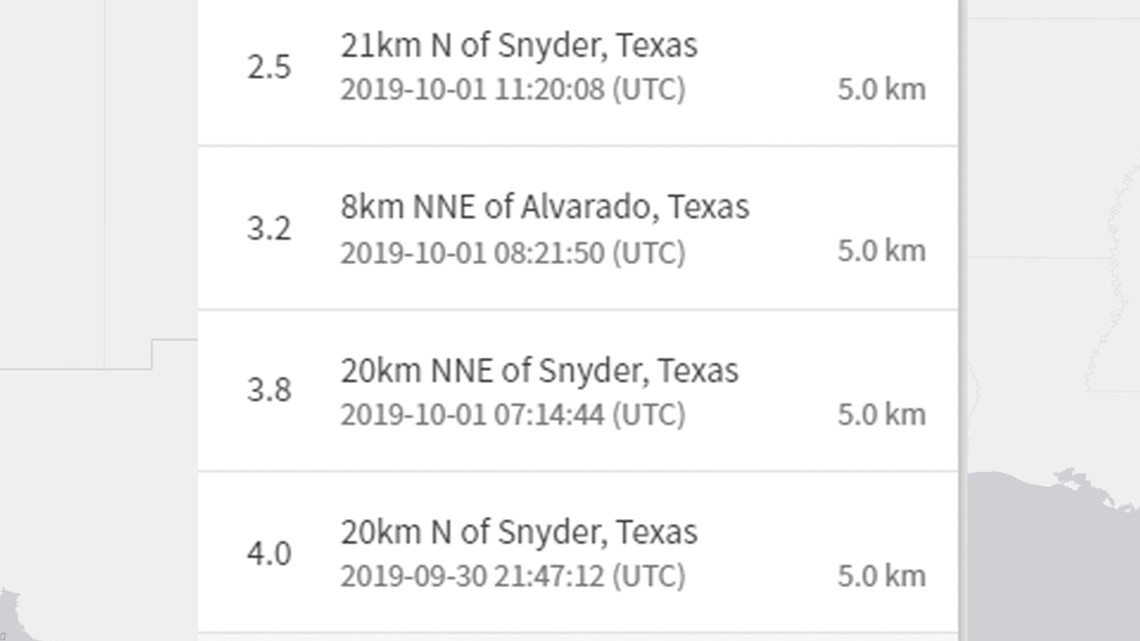Click the partially visible list row at bottom
This screenshot has width=1140, height=641.
pos(578,637)
